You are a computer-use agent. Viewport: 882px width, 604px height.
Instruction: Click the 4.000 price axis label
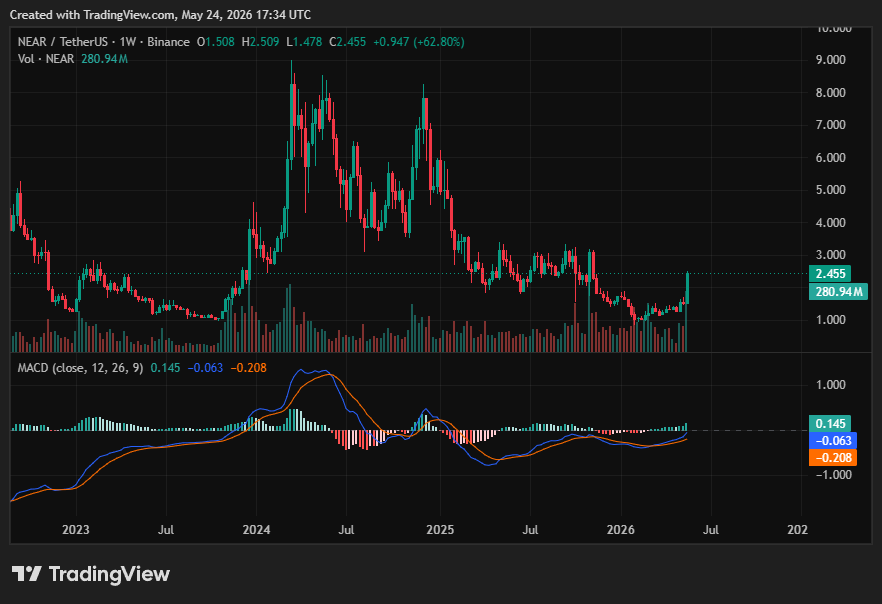(x=830, y=222)
